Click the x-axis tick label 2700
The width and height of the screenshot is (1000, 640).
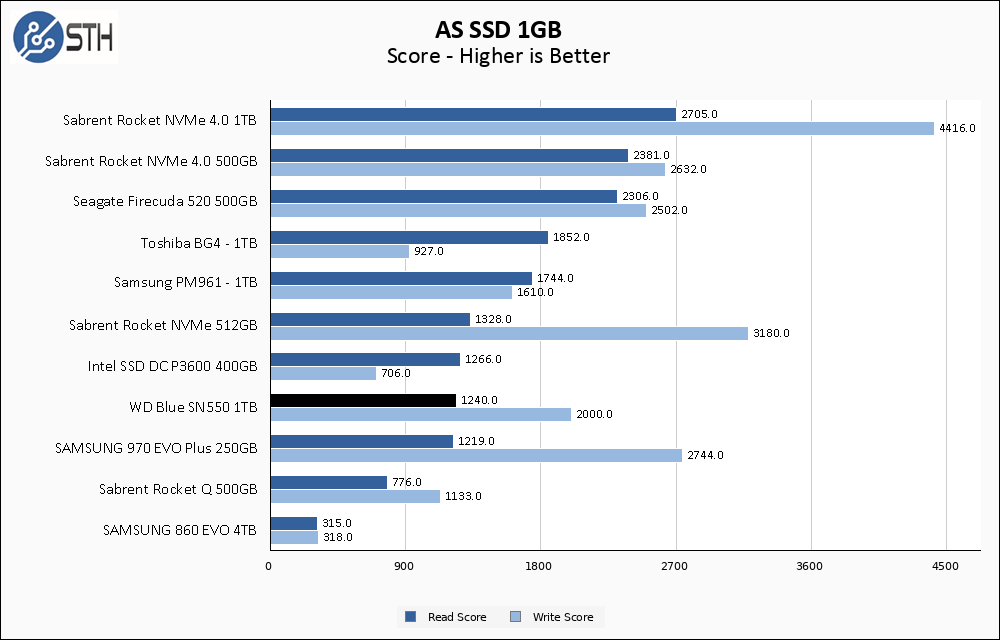click(675, 566)
